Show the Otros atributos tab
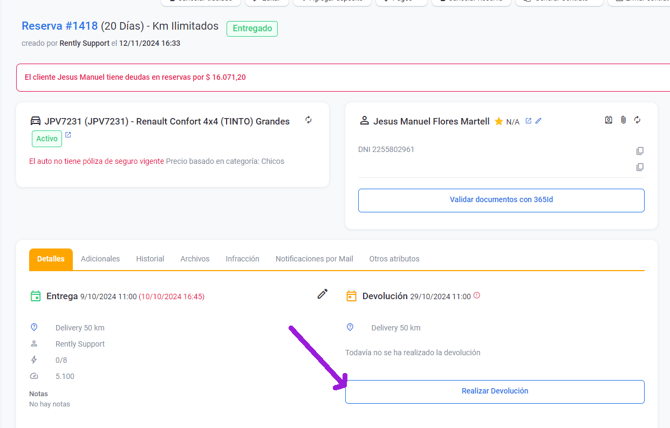This screenshot has height=428, width=670. click(x=394, y=259)
